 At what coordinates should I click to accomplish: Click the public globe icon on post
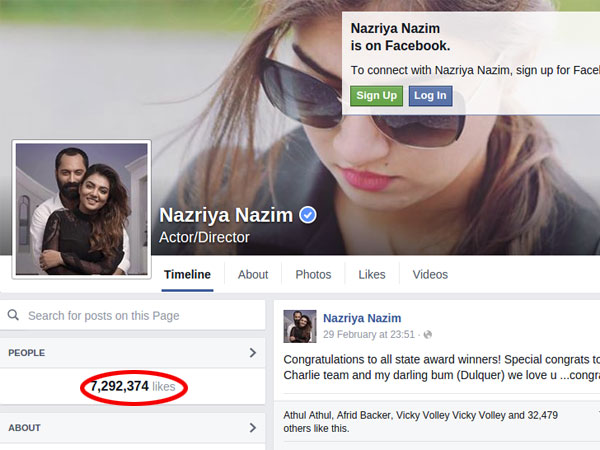point(428,335)
